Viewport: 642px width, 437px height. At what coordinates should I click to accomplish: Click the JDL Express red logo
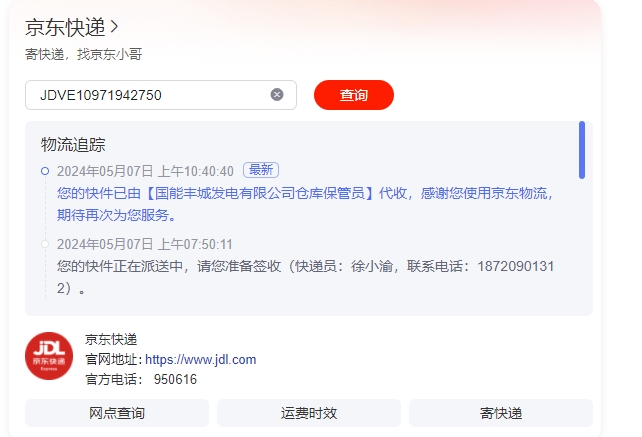pyautogui.click(x=49, y=356)
